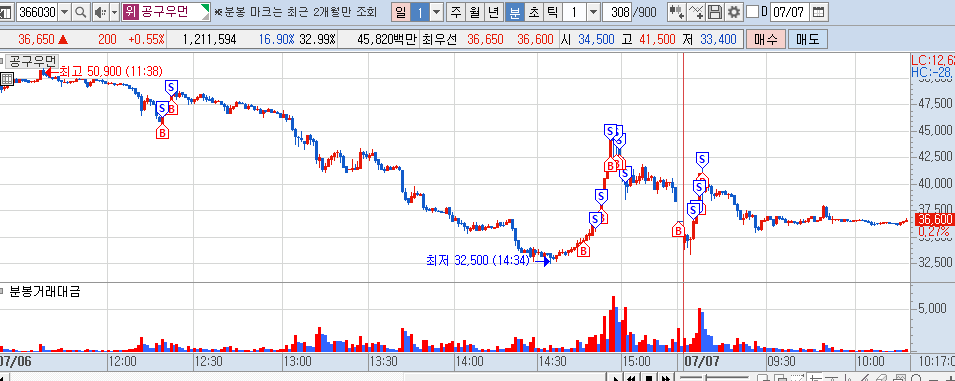
Task: Click the 308 candle count input field
Action: click(618, 12)
